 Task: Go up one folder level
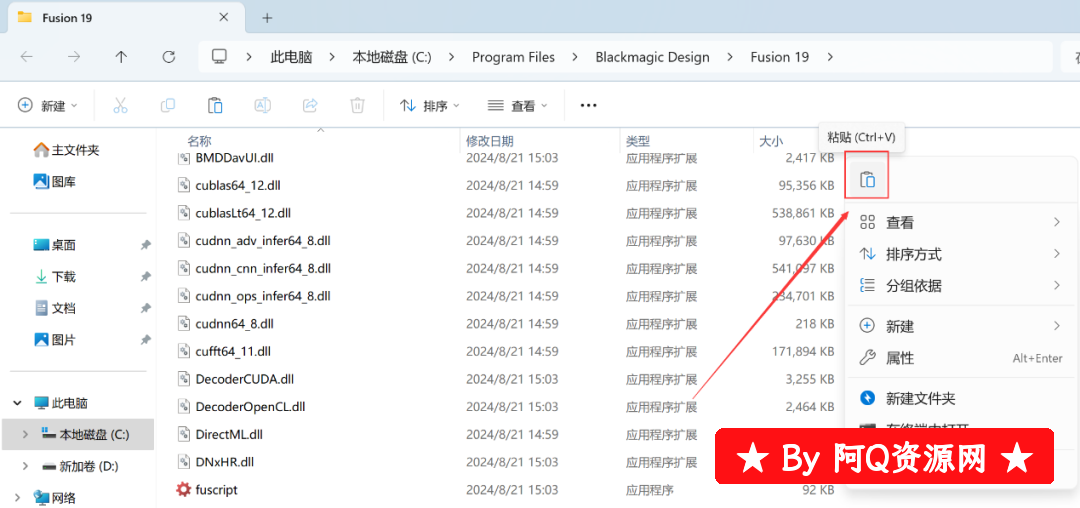click(121, 57)
